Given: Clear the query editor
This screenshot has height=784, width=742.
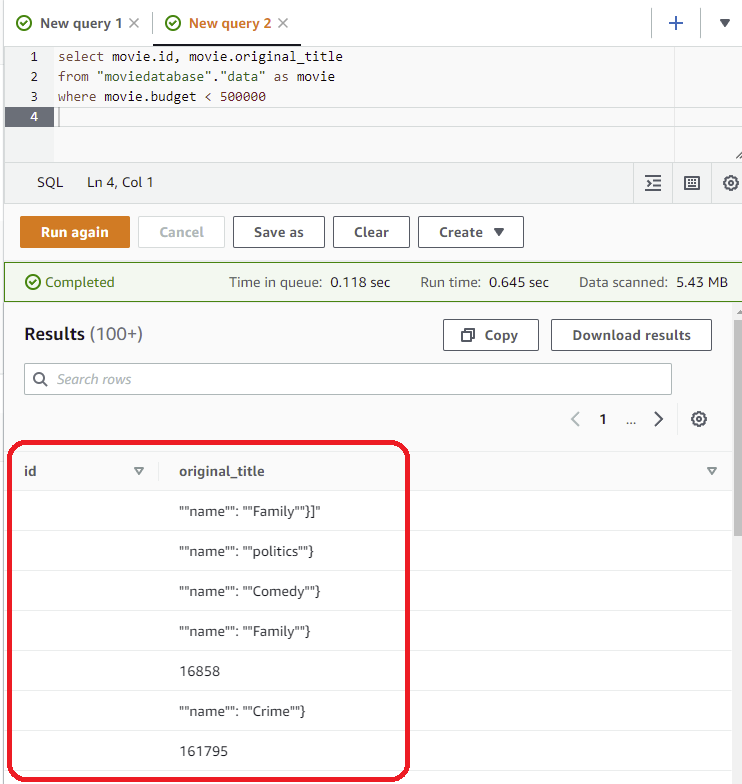Looking at the screenshot, I should pos(371,232).
